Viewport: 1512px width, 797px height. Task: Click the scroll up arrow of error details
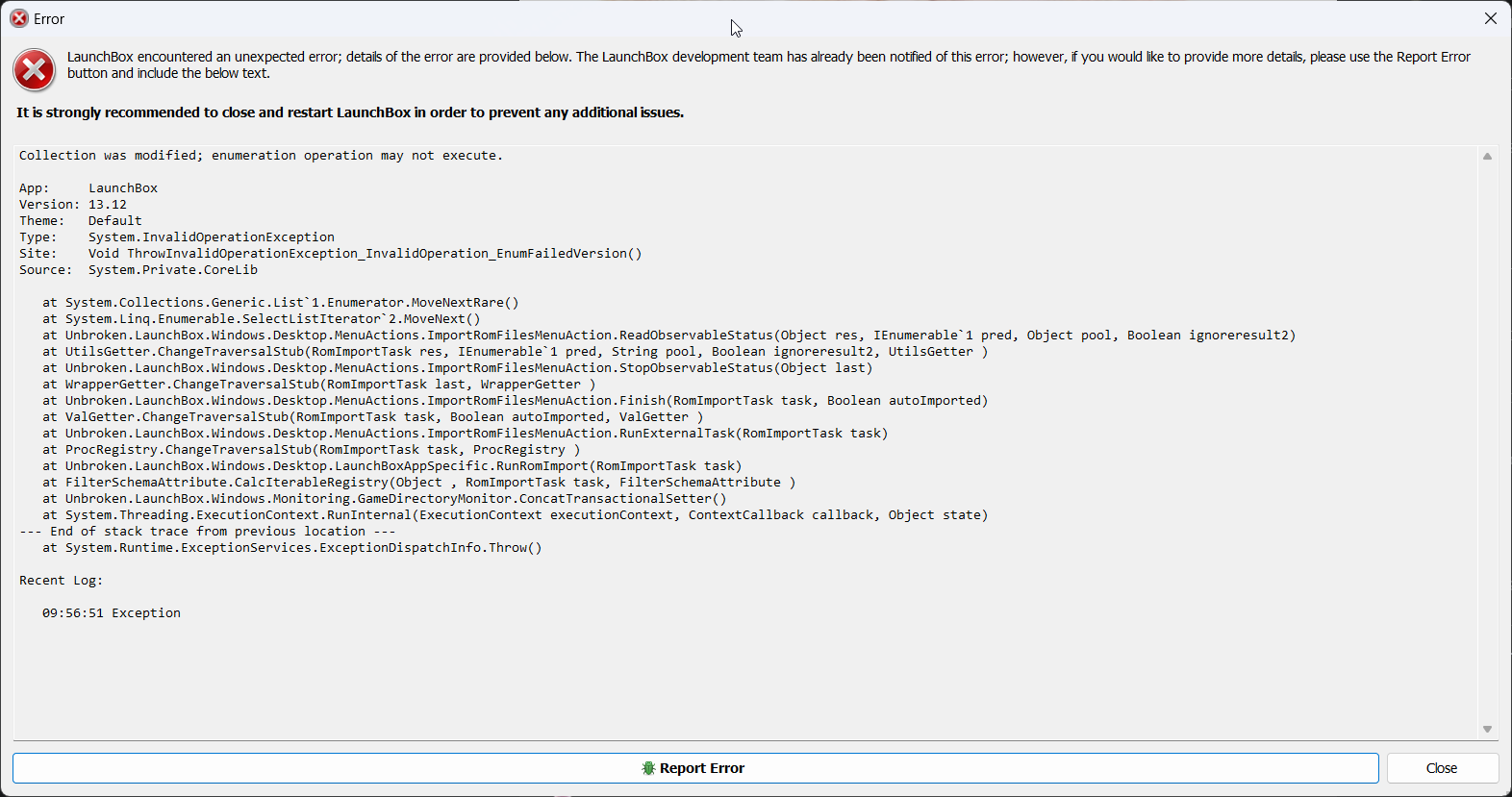point(1487,157)
